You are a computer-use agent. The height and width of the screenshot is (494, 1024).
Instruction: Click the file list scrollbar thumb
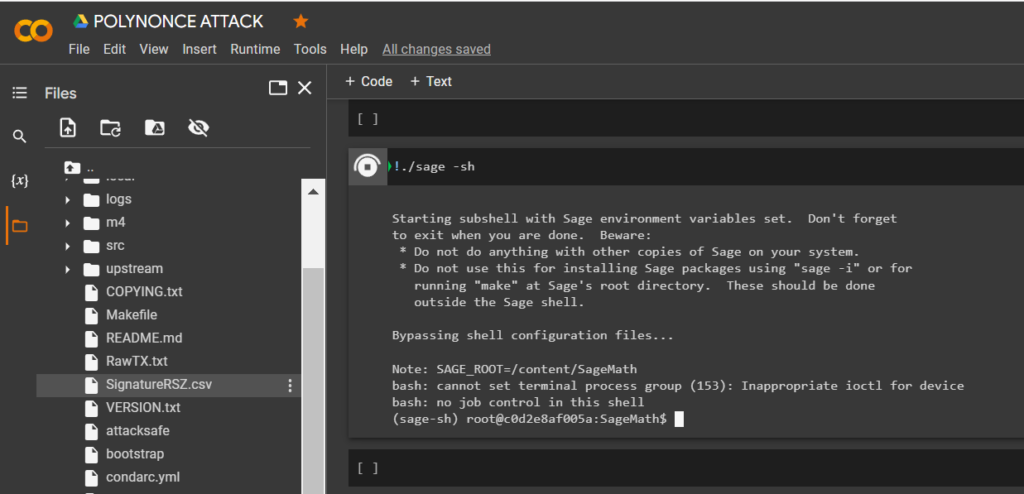pyautogui.click(x=313, y=380)
